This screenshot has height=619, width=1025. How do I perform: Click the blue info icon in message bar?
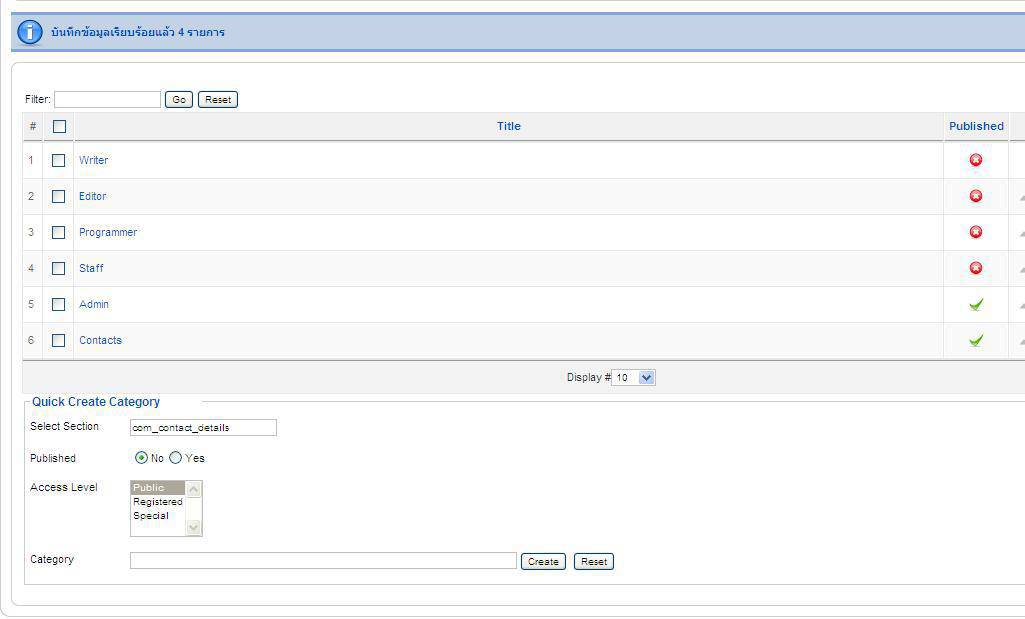tap(29, 32)
